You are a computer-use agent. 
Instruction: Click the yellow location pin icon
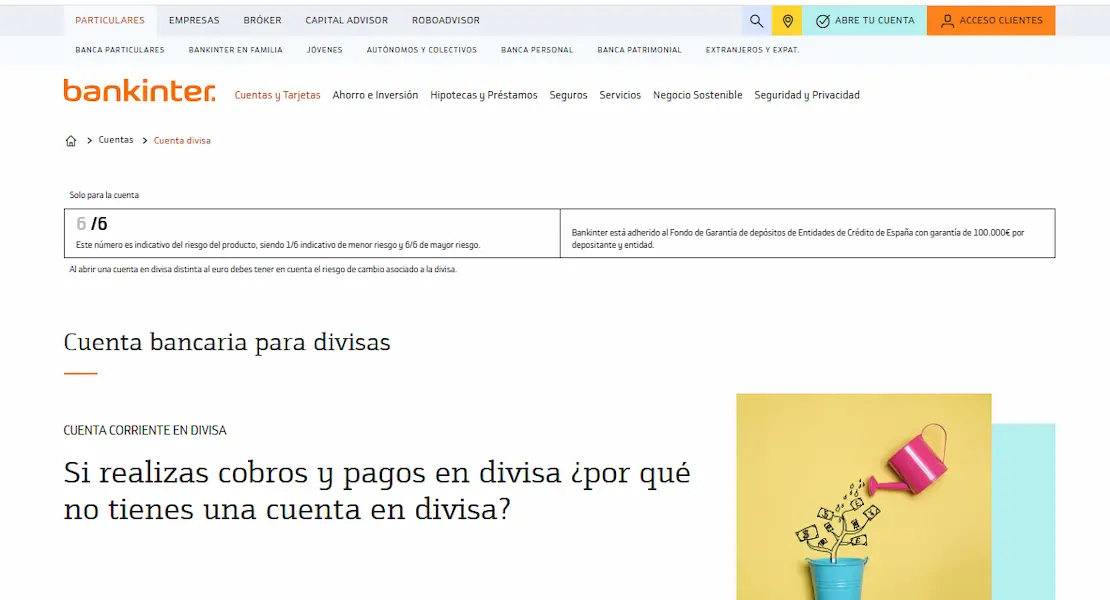pos(787,20)
